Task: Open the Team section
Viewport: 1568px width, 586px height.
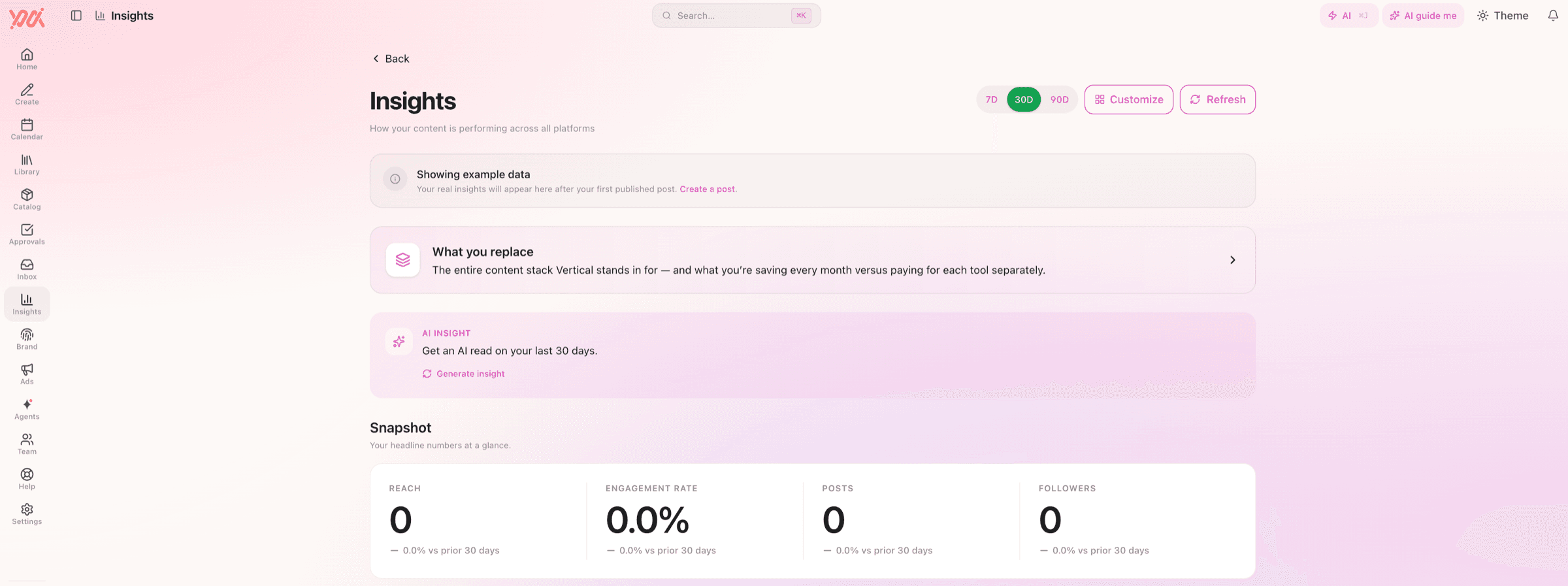Action: 27,444
